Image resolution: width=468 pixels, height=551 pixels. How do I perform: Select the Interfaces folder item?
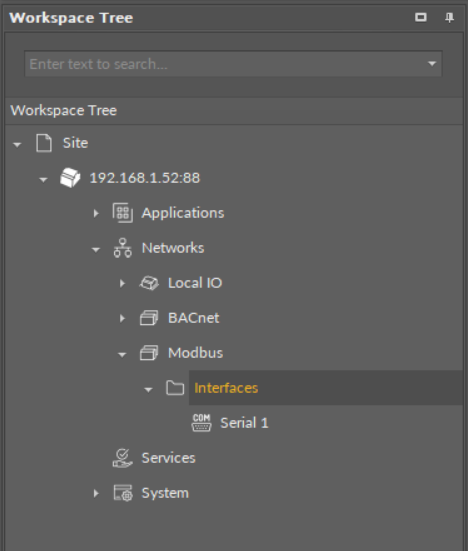pyautogui.click(x=226, y=388)
